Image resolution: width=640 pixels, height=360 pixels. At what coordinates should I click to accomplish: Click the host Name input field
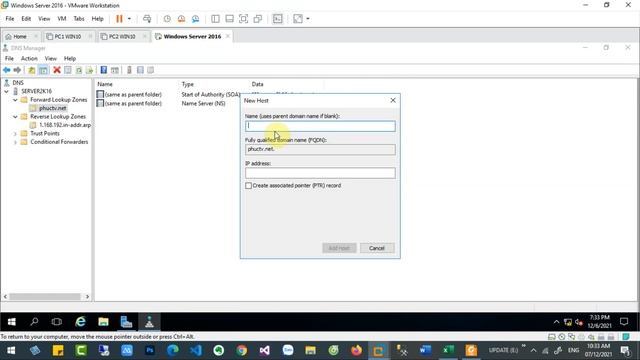tap(320, 126)
